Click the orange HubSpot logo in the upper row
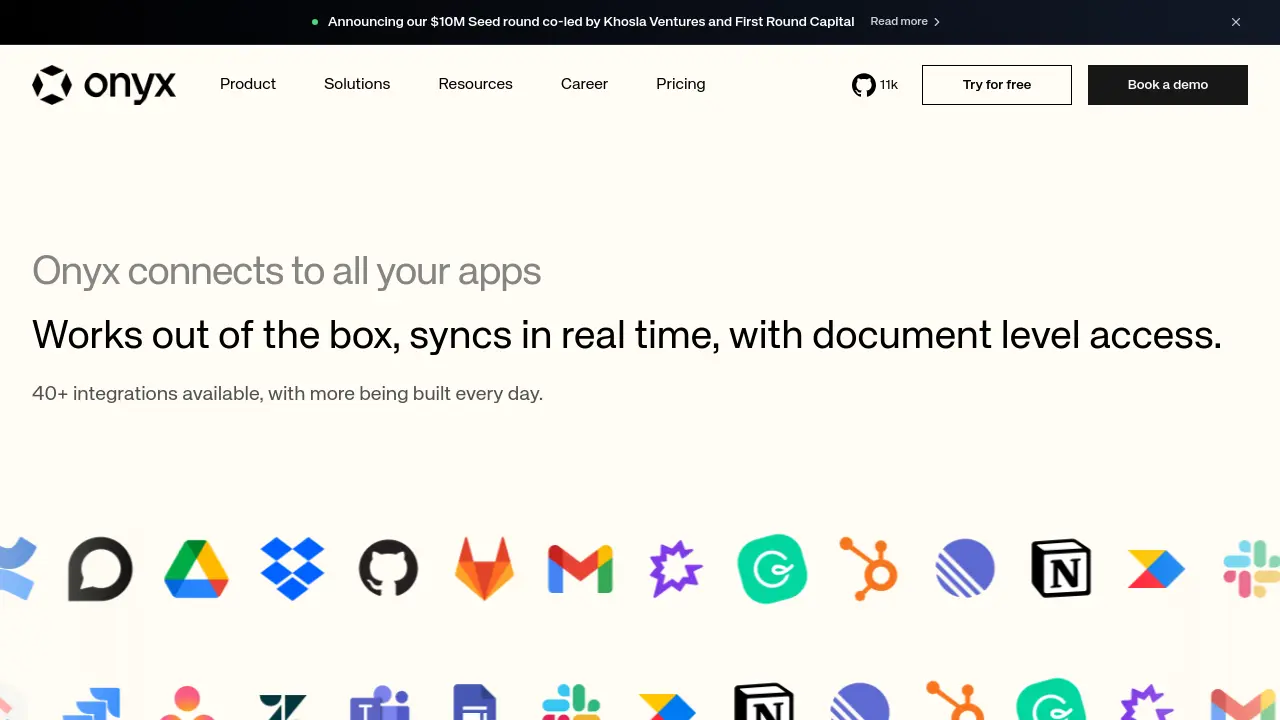This screenshot has width=1280, height=720. click(x=868, y=569)
